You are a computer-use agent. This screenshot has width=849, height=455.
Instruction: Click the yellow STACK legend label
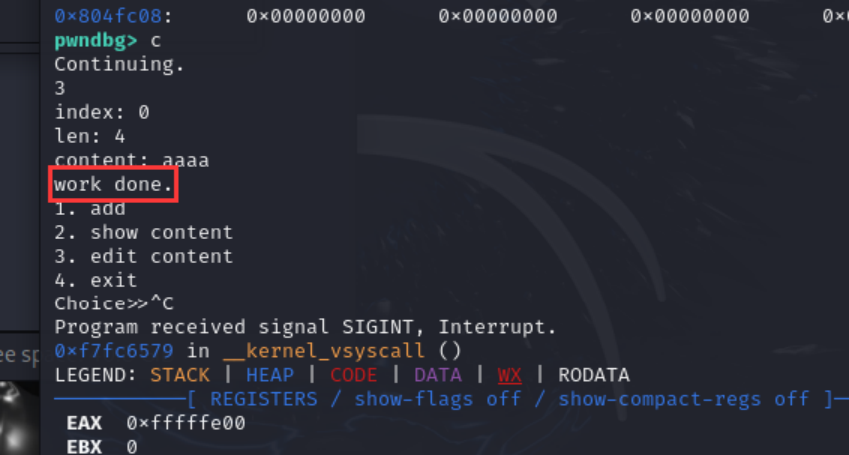click(180, 375)
